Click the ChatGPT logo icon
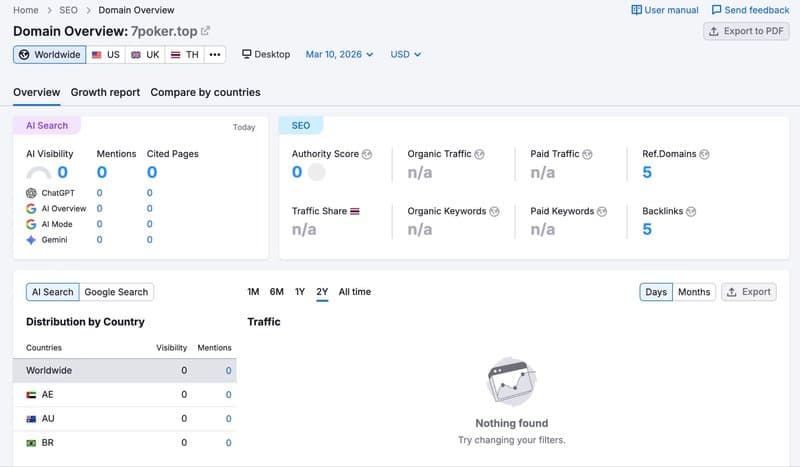The width and height of the screenshot is (800, 467). tap(31, 193)
